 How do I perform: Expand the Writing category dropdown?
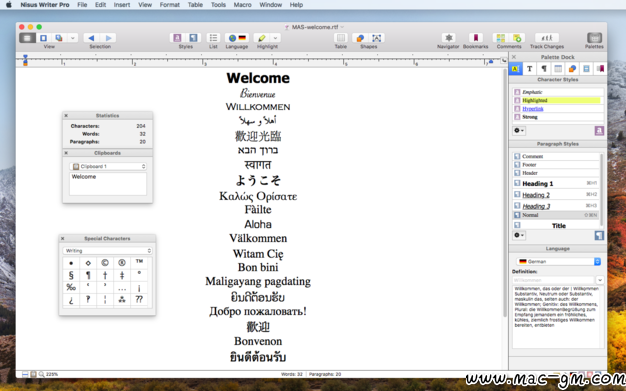(x=107, y=250)
